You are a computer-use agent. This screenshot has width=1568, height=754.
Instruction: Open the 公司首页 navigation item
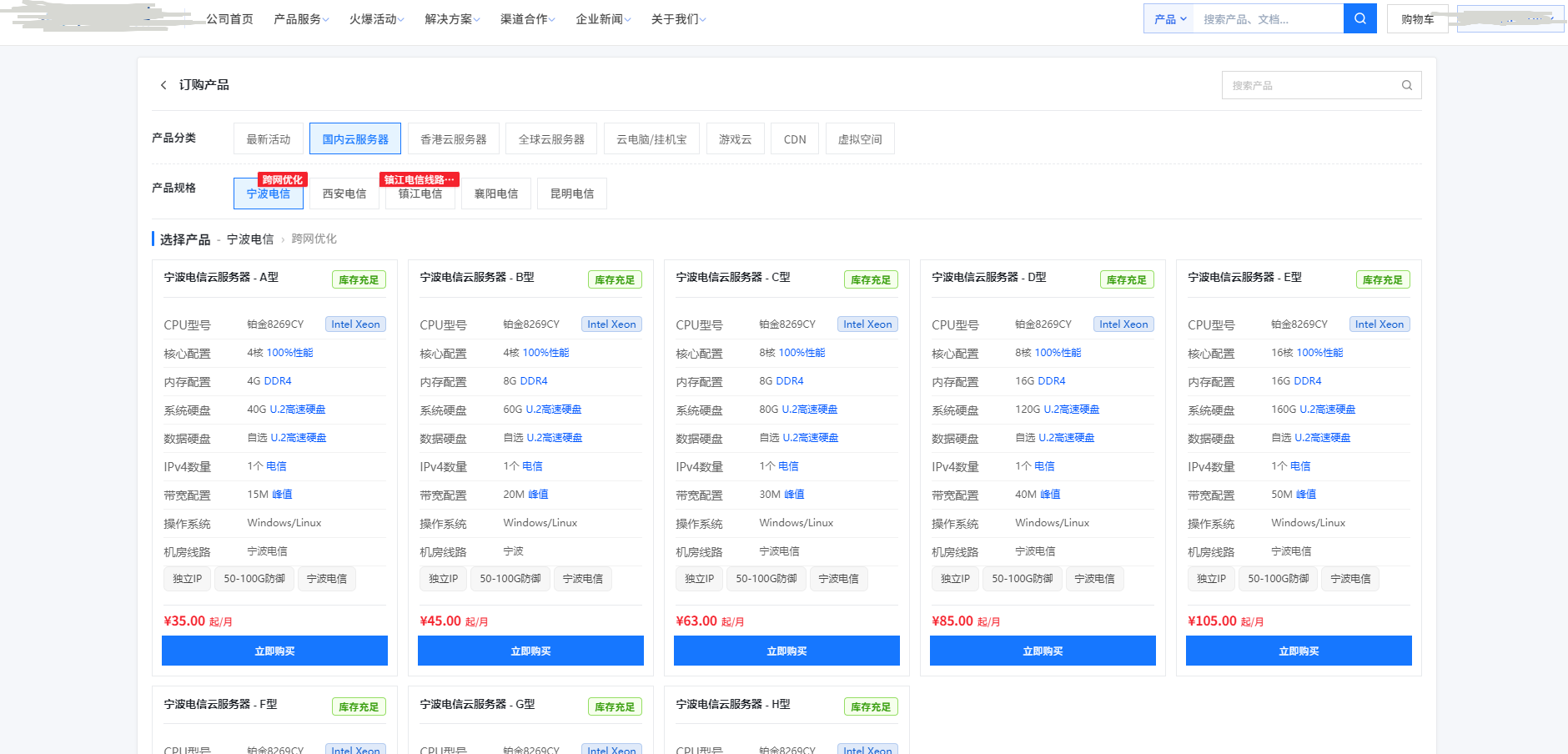click(x=229, y=19)
